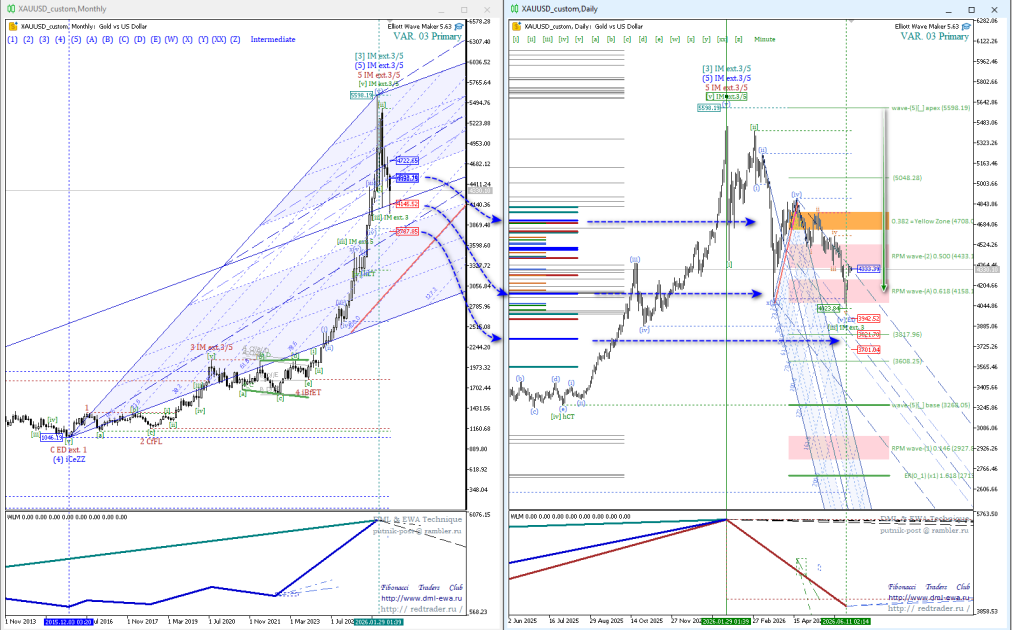
Task: Click the '(5048.28)' level label in Daily chart
Action: [907, 178]
